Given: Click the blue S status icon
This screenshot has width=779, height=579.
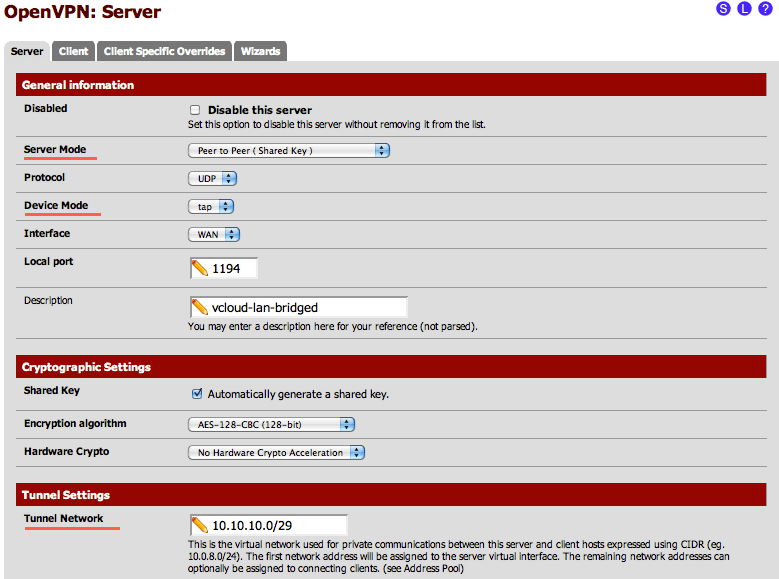Looking at the screenshot, I should pyautogui.click(x=723, y=8).
